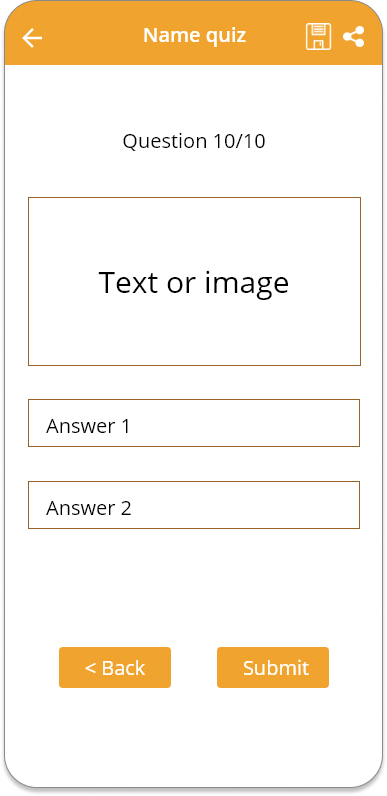Choose Answer 1 as your response
The width and height of the screenshot is (387, 796).
pos(194,423)
